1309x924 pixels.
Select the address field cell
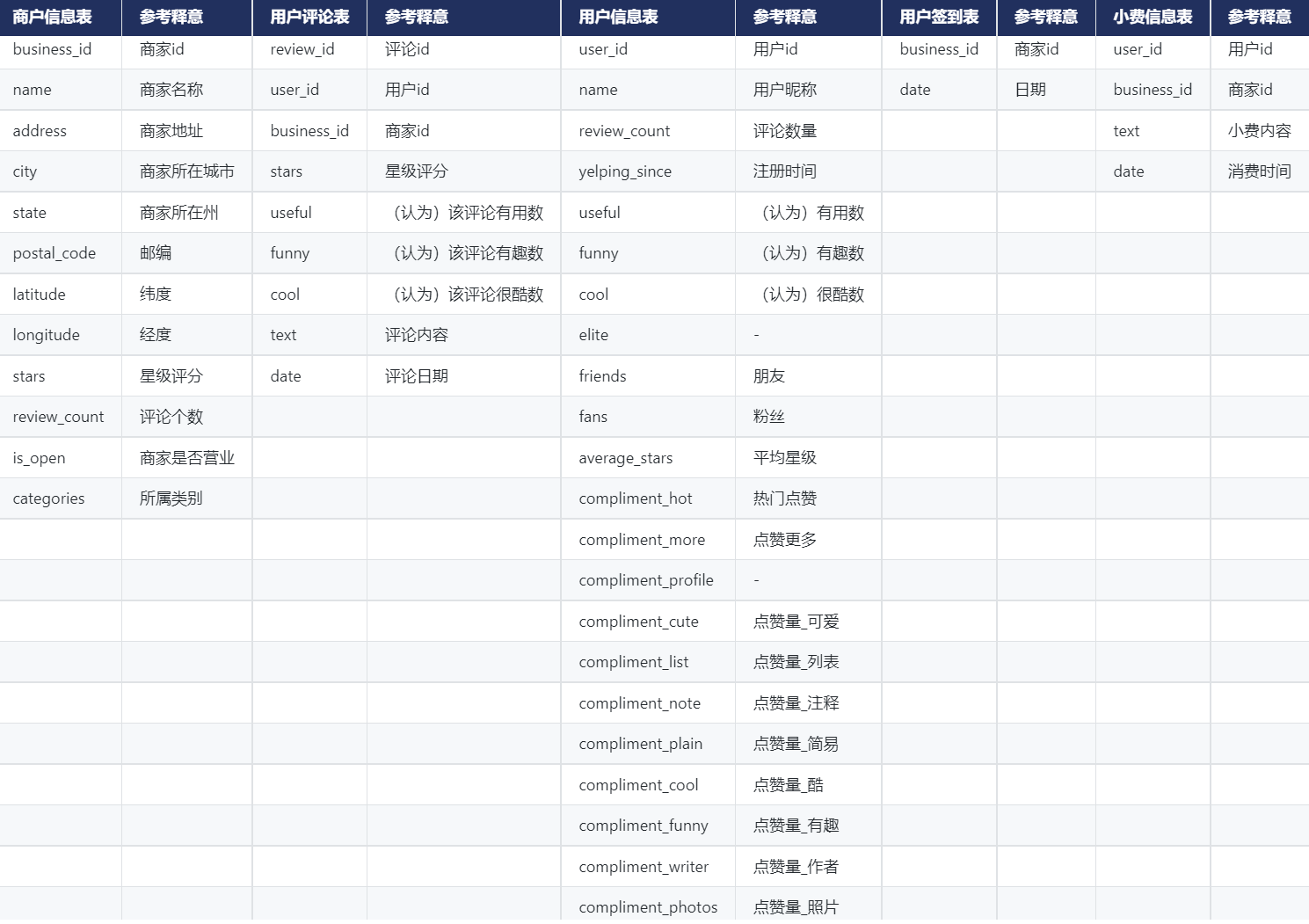[x=61, y=131]
